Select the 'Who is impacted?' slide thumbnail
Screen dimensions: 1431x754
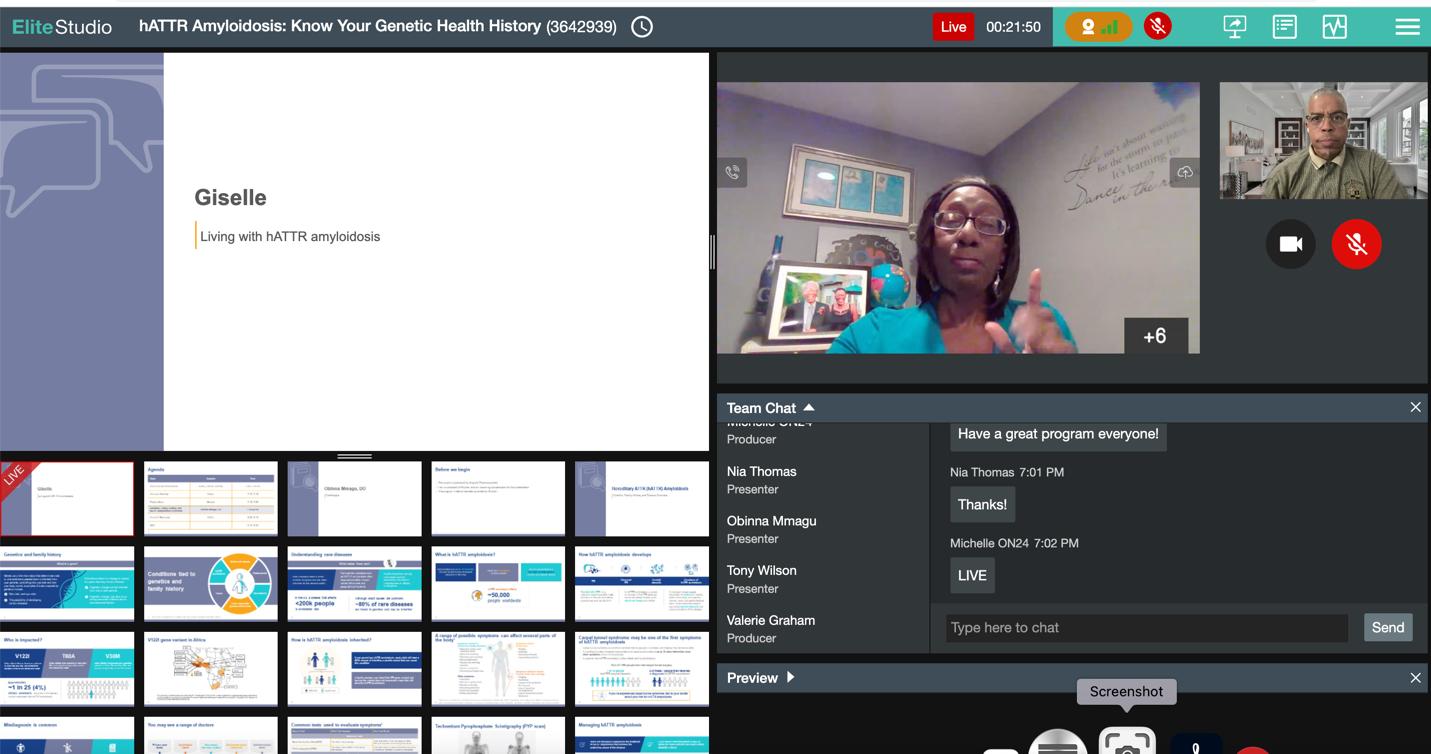click(67, 669)
